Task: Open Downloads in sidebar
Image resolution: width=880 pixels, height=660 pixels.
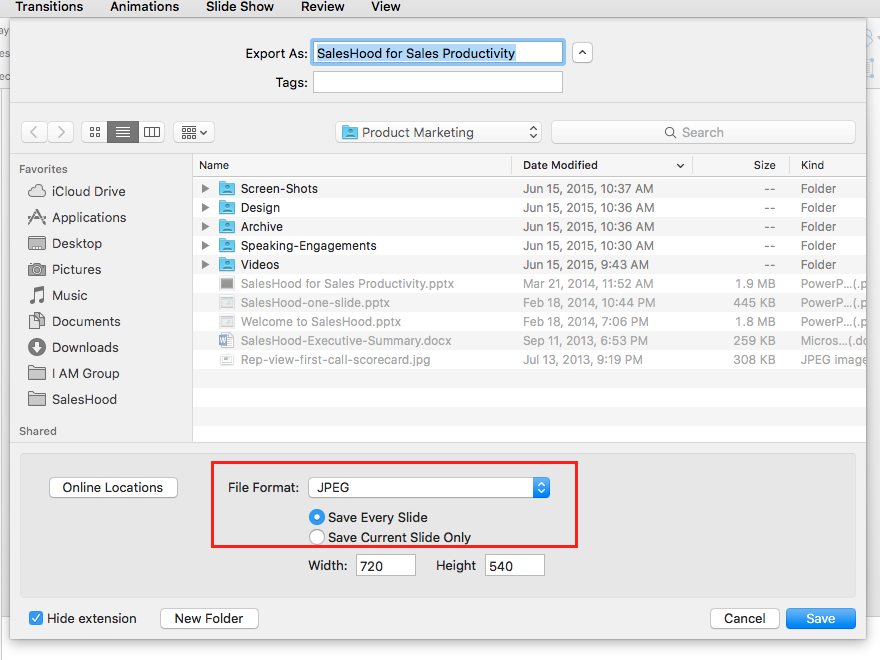Action: point(74,347)
